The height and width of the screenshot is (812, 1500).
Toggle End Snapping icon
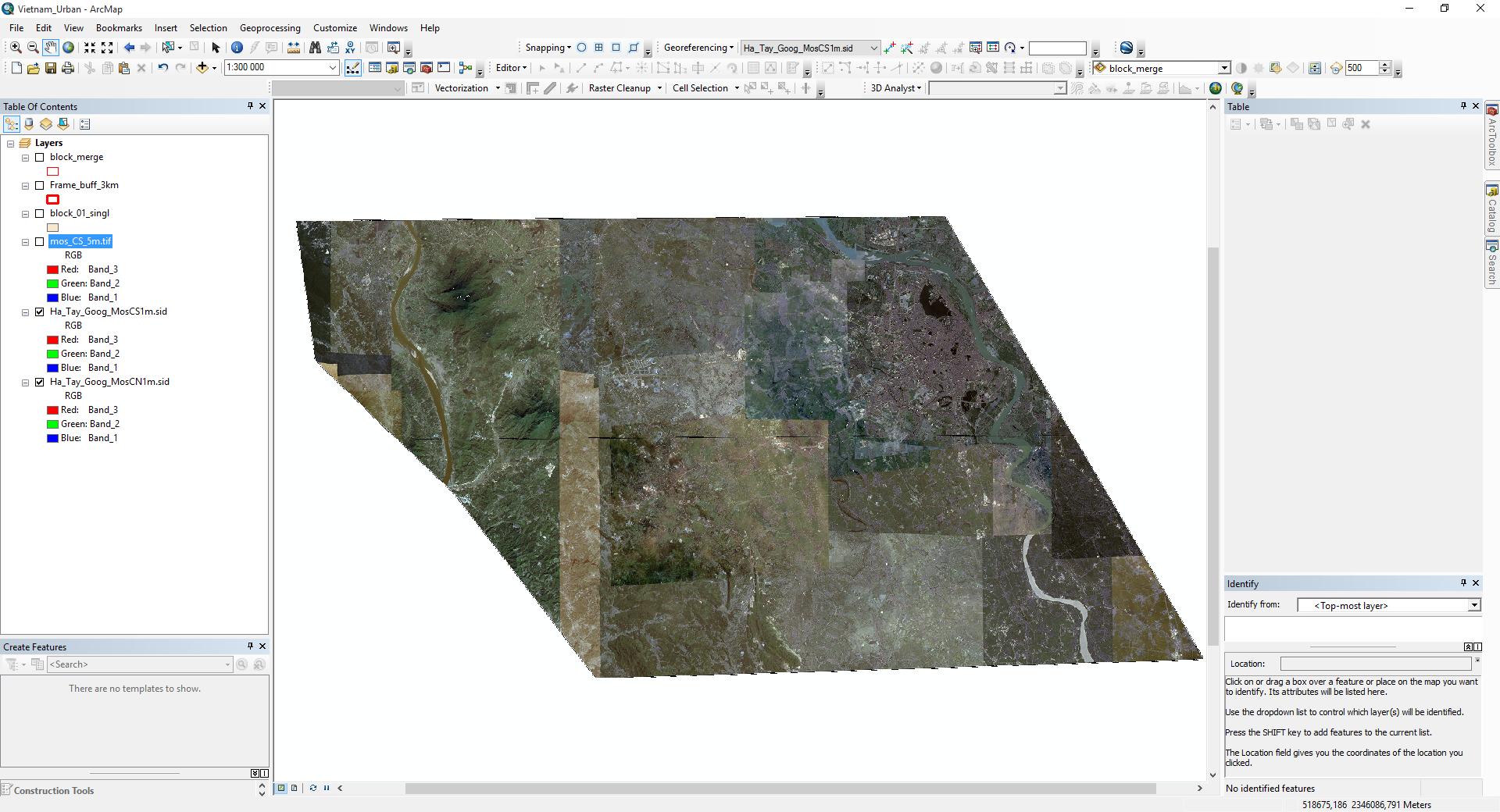(x=599, y=48)
